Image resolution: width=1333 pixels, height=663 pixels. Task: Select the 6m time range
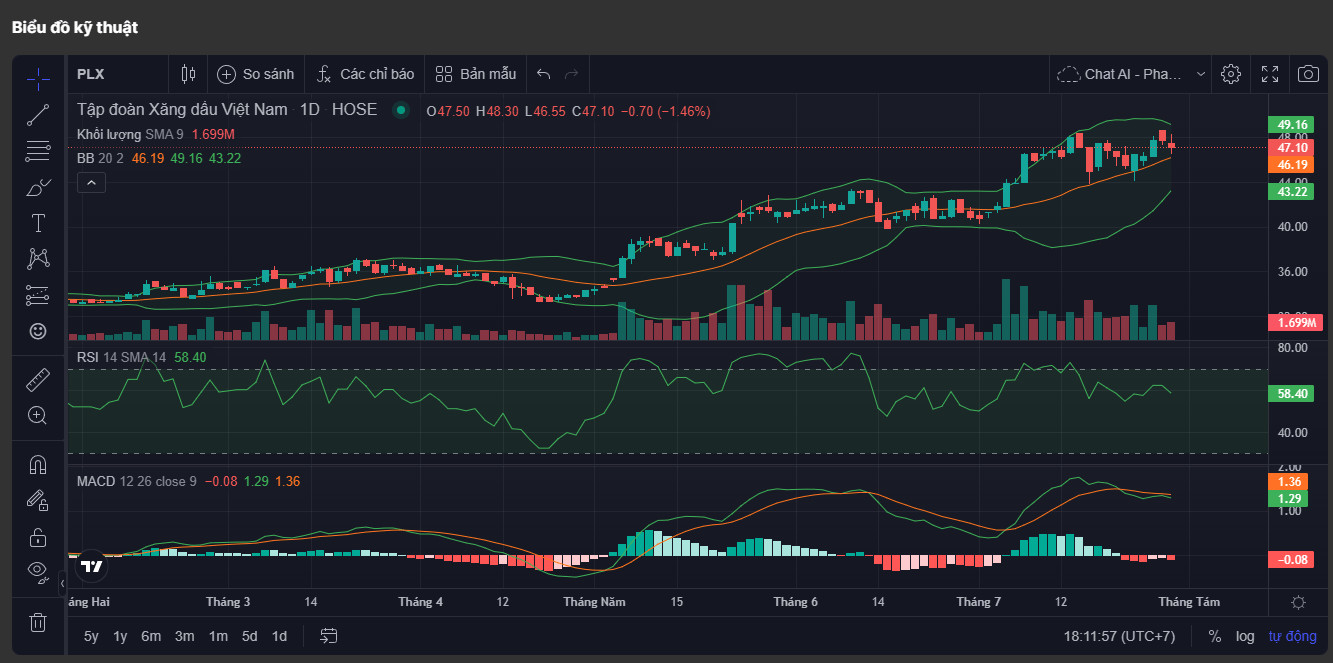coord(151,636)
